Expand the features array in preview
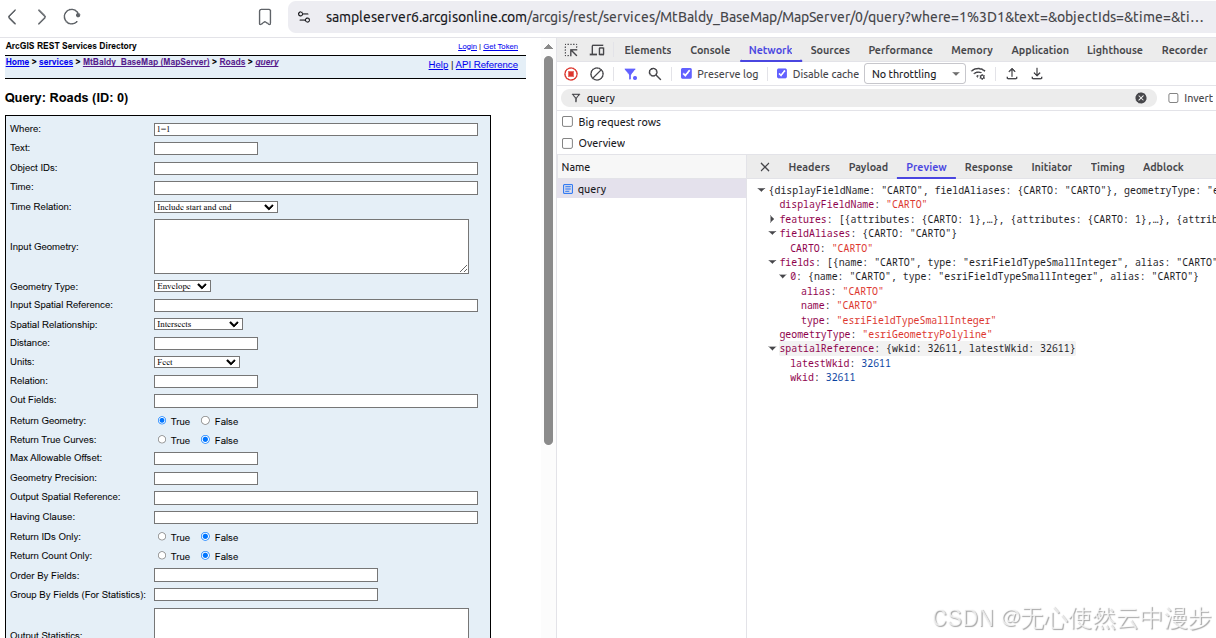Screen dimensions: 1216x638 click(x=772, y=219)
